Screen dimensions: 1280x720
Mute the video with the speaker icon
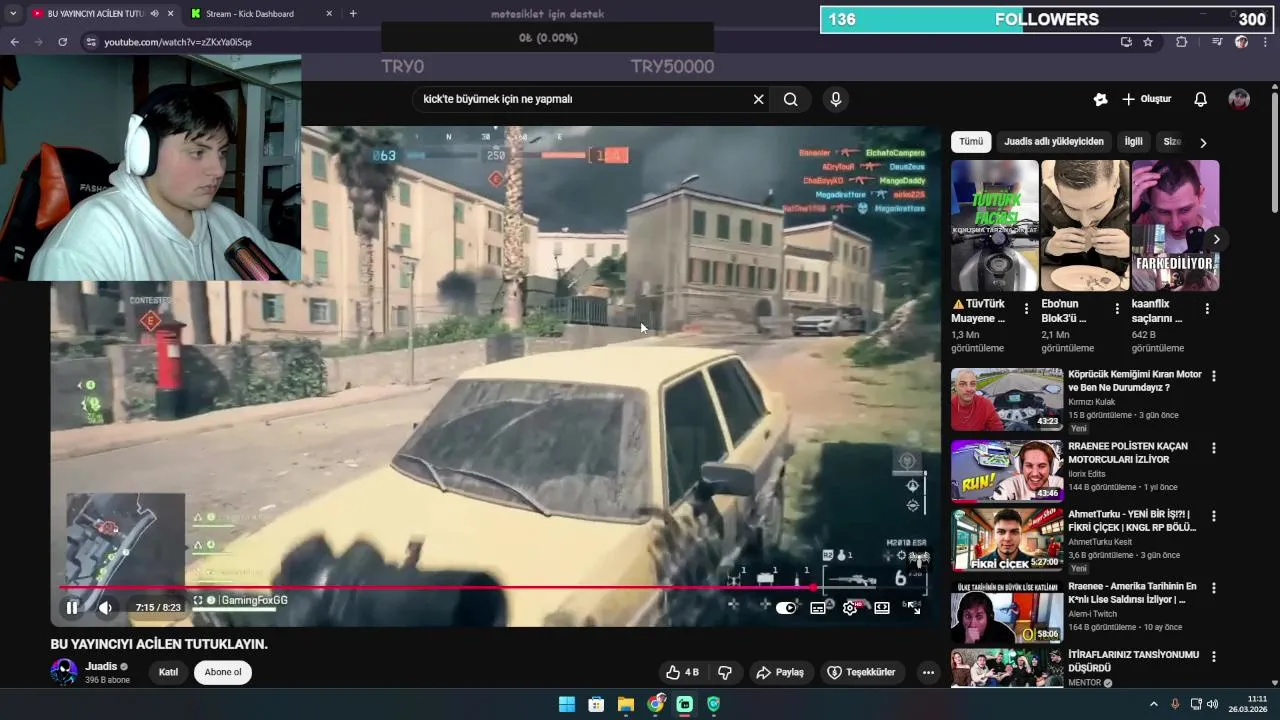[105, 607]
